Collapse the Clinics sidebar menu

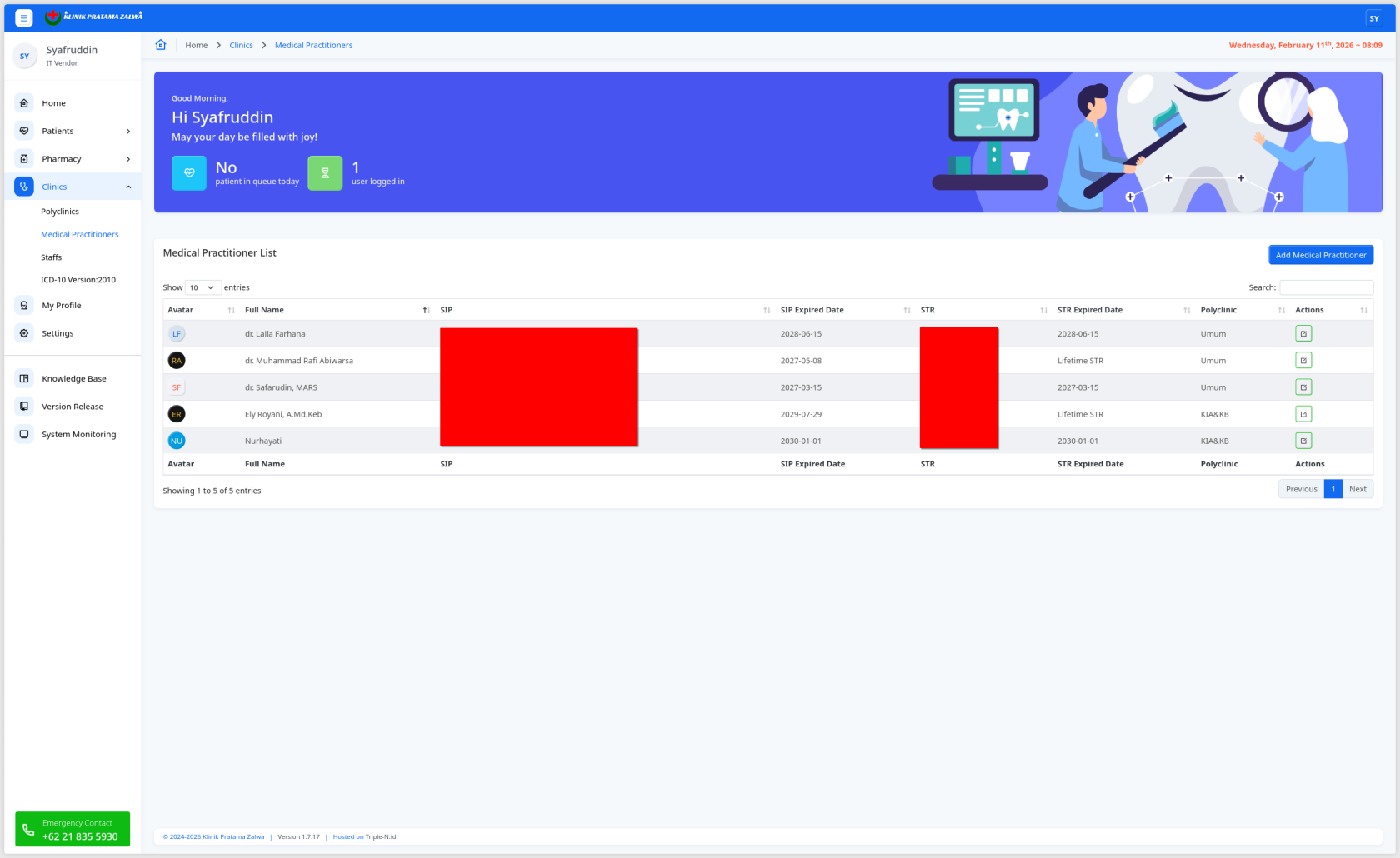click(128, 187)
